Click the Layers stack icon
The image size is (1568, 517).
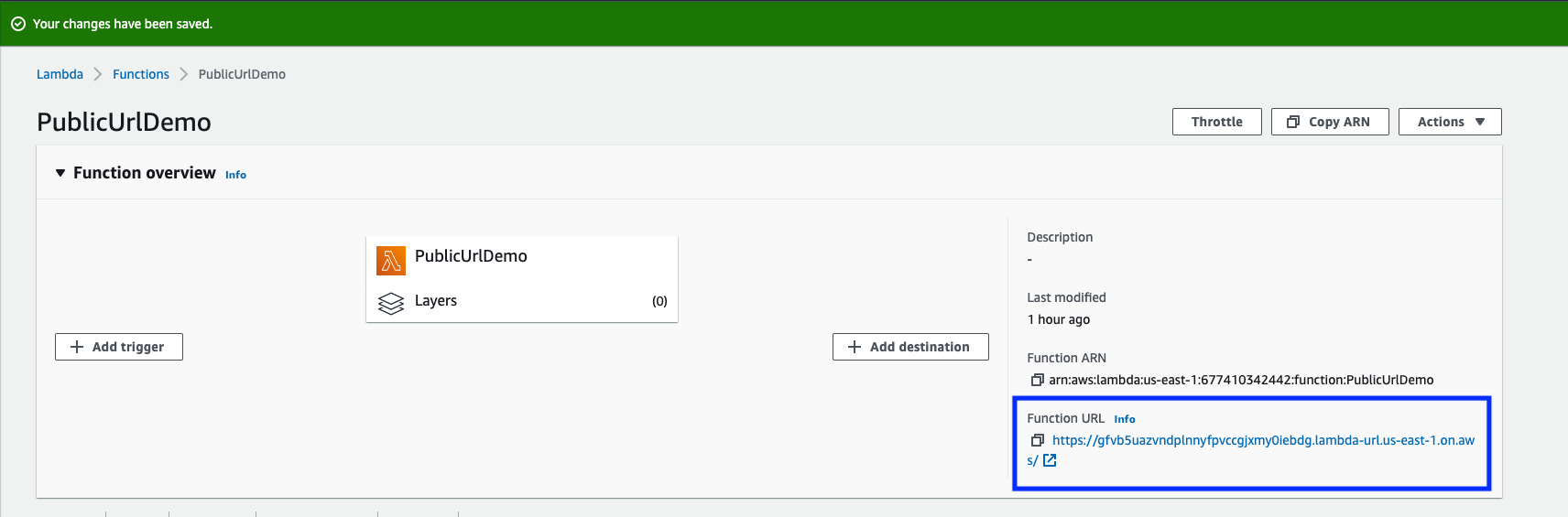tap(391, 303)
